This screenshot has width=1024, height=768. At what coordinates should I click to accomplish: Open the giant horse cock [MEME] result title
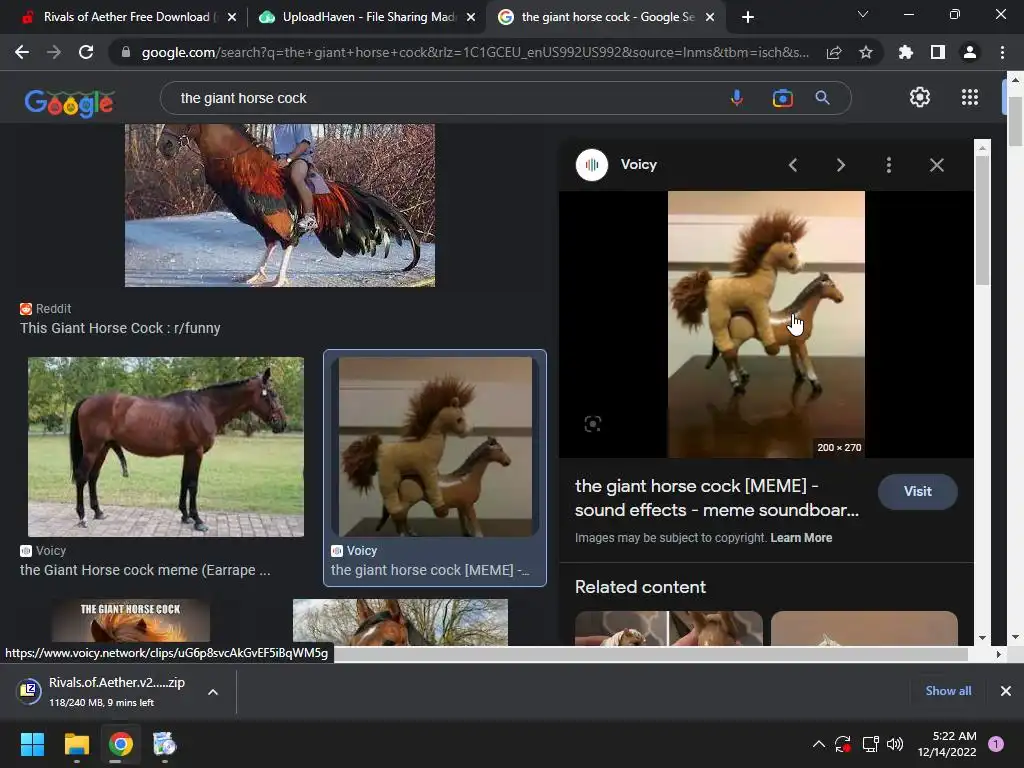(430, 570)
